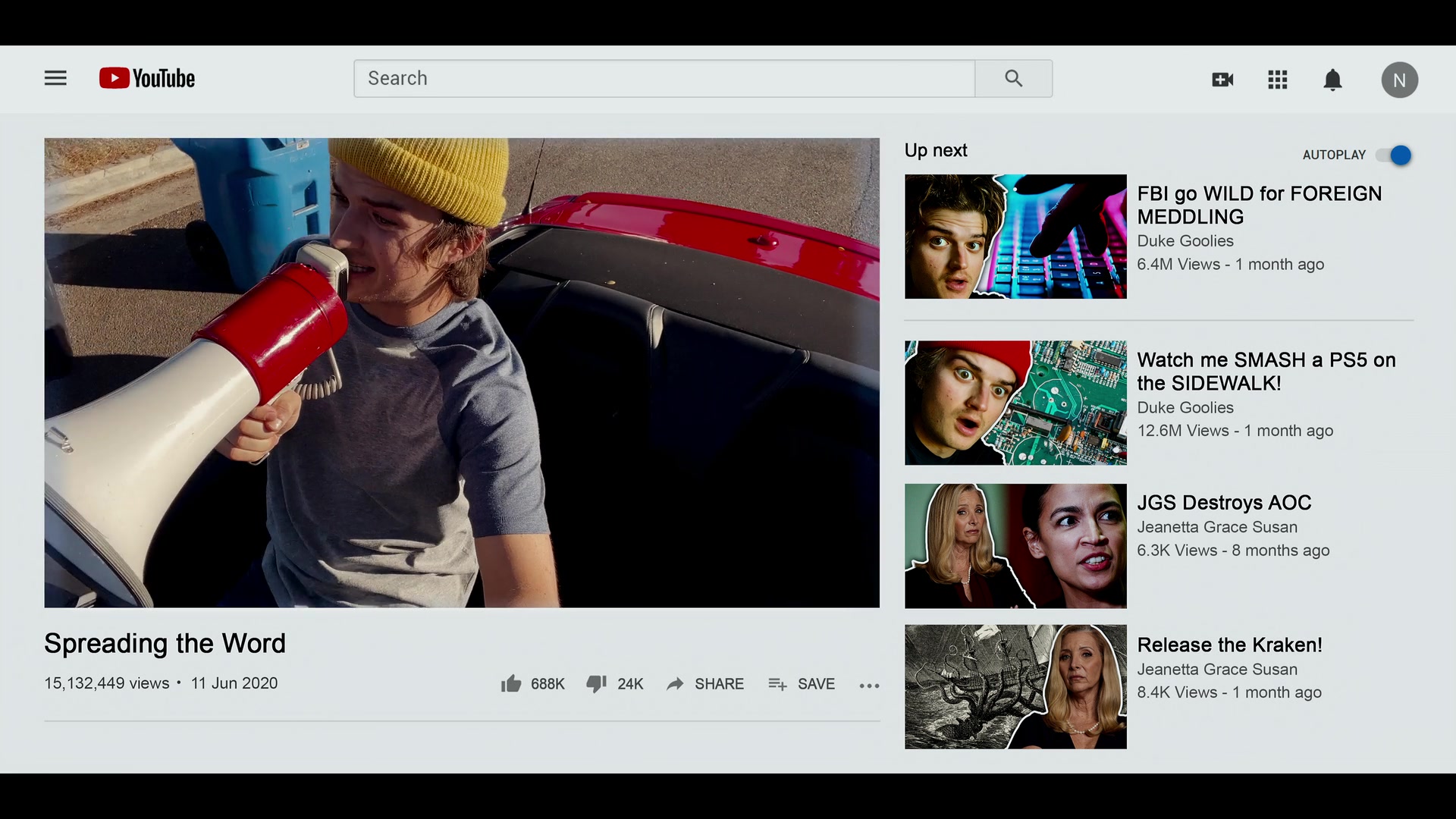Show notifications with the bell icon

(x=1332, y=80)
